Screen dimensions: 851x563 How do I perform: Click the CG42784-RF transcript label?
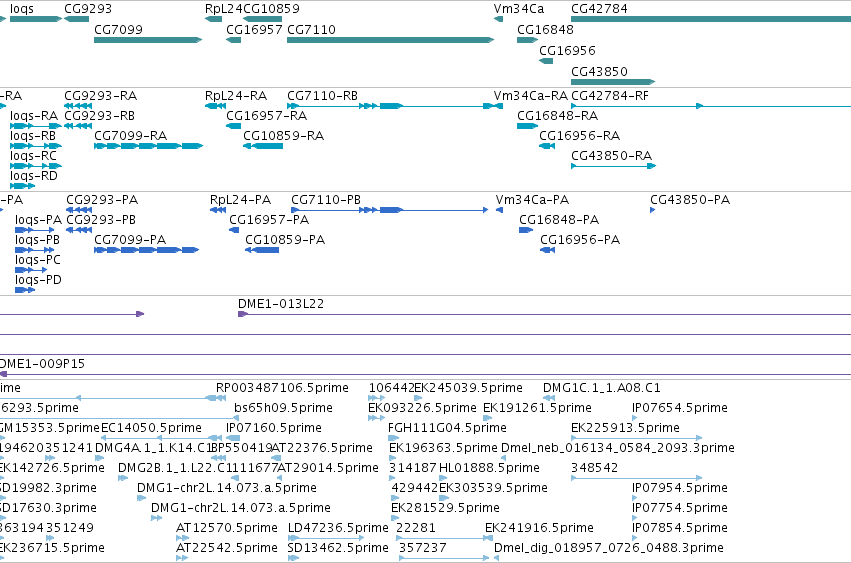(610, 96)
